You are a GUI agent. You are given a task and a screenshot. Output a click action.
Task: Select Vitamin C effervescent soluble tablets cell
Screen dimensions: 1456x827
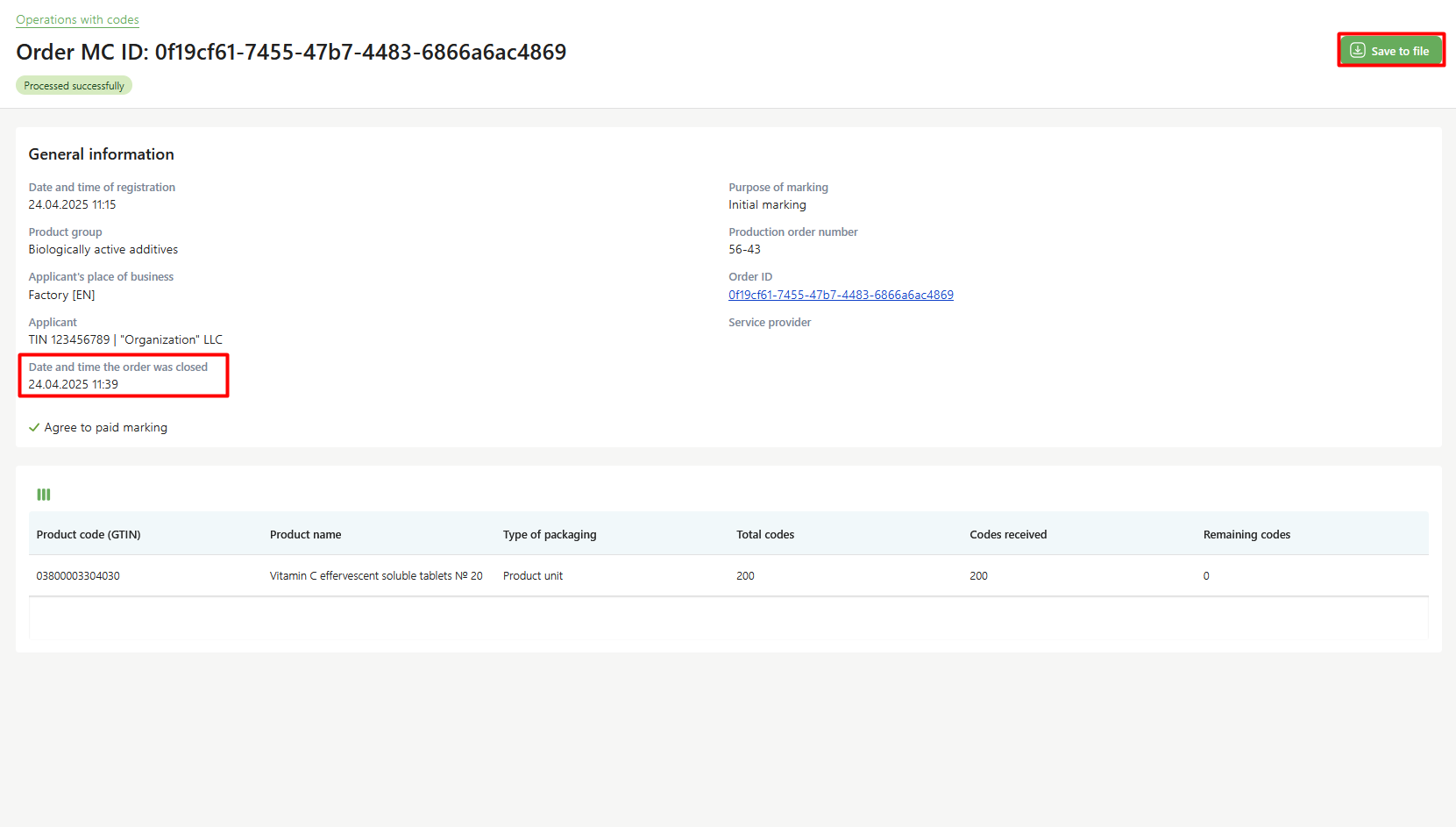376,575
